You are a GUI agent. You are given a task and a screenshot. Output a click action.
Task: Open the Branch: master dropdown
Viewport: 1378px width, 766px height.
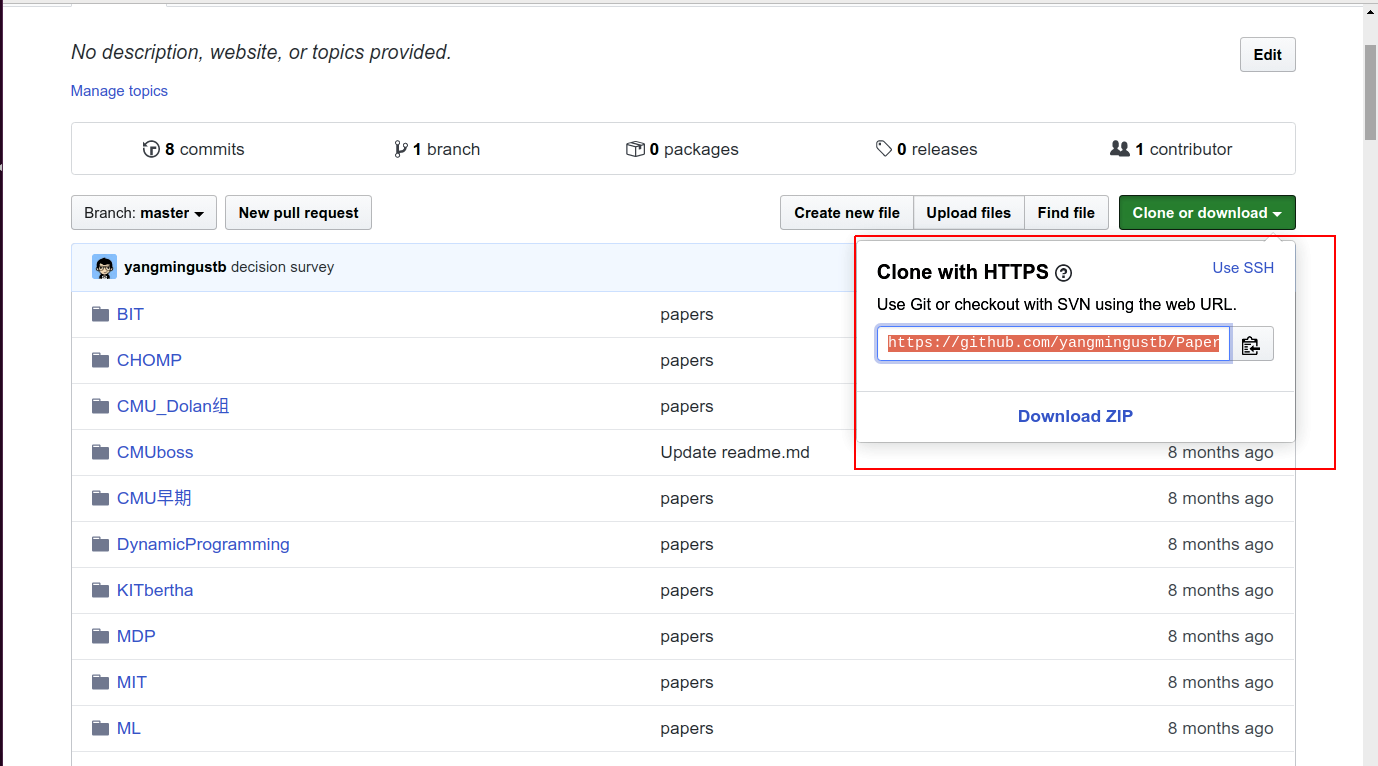click(144, 213)
